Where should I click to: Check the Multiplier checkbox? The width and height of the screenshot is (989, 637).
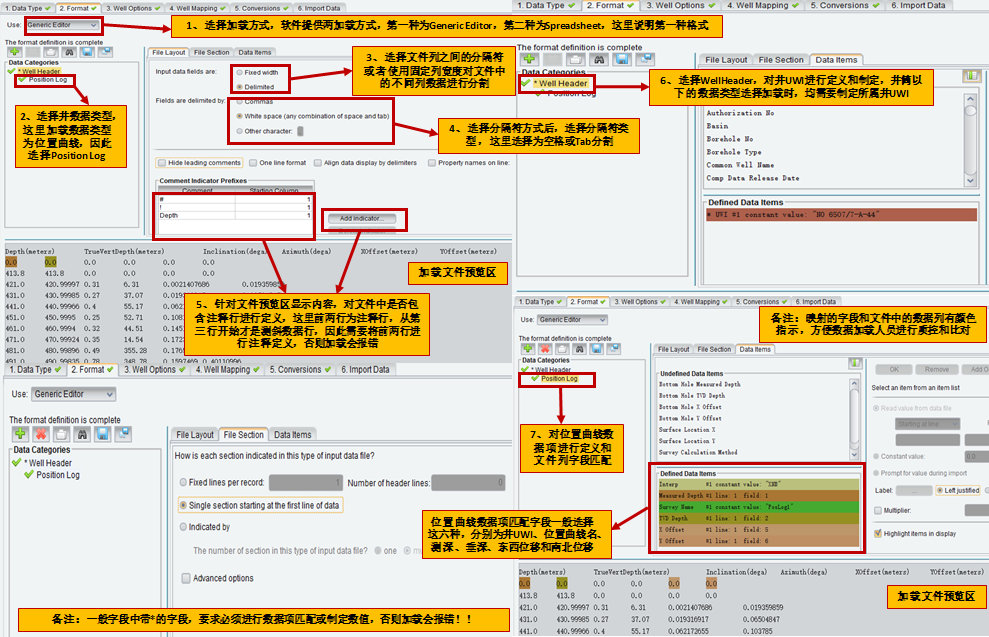(x=877, y=511)
